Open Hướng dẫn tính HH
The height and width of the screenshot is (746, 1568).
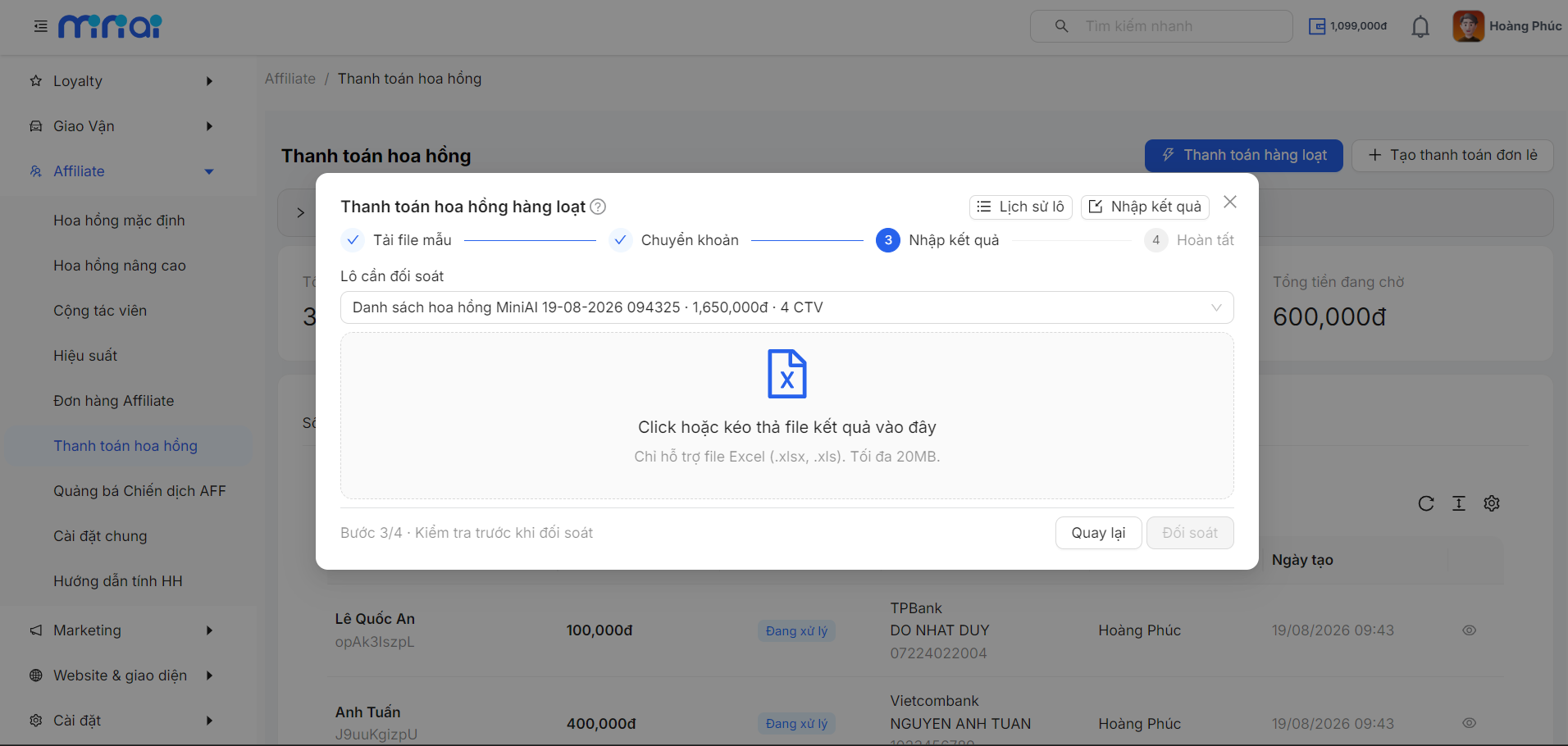click(118, 581)
